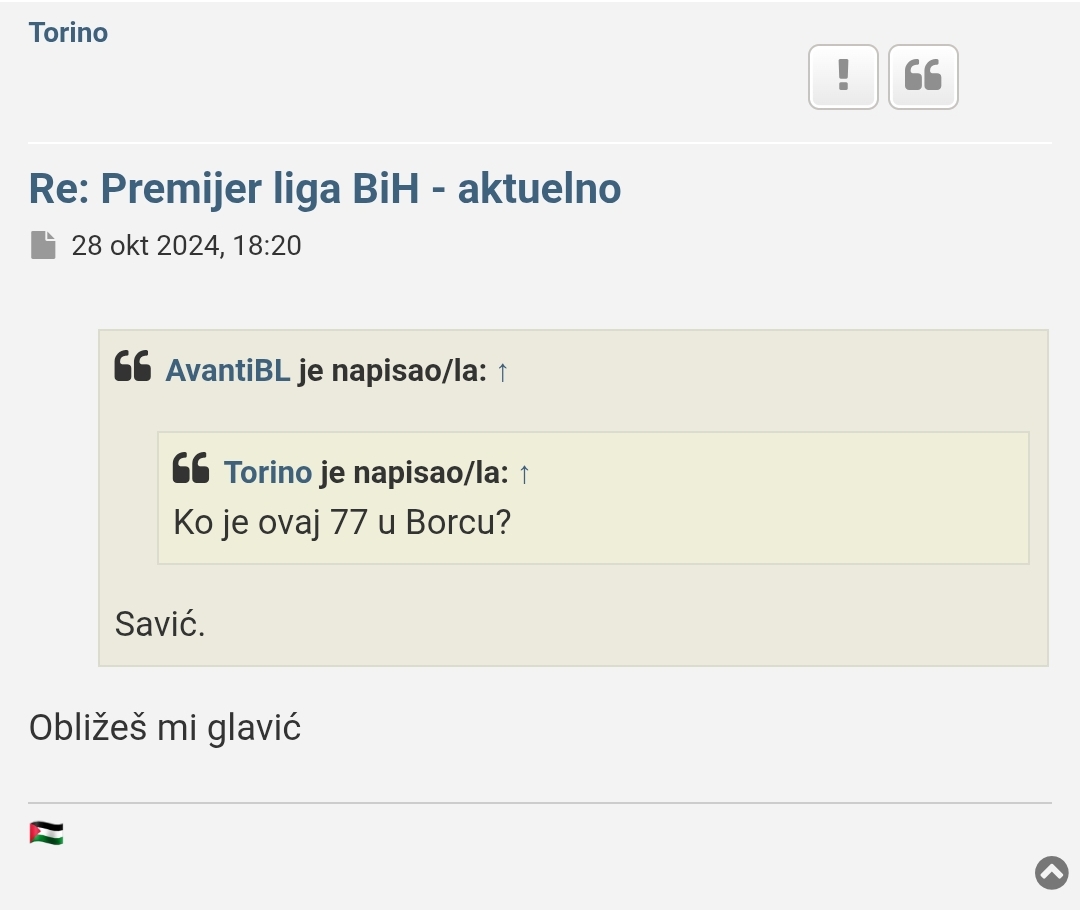This screenshot has width=1080, height=913.
Task: Jump to AvantiBL's original post via arrow
Action: click(x=502, y=371)
